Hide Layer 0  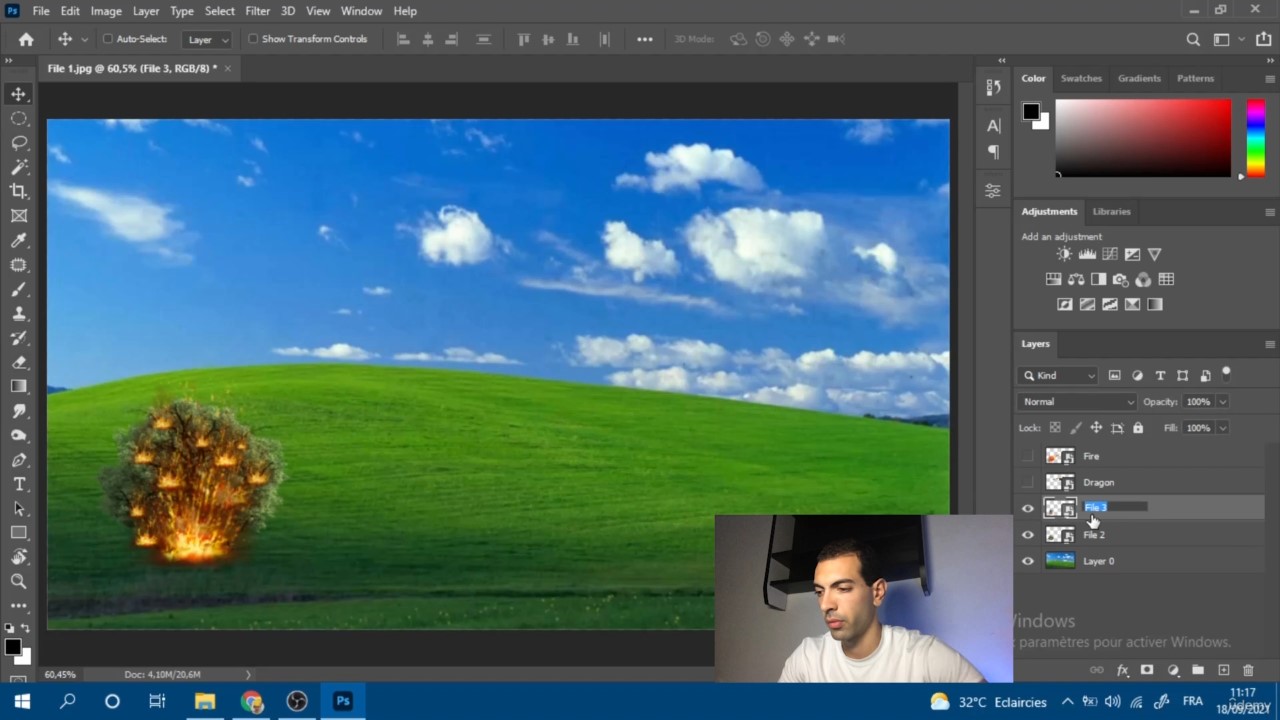pos(1027,561)
